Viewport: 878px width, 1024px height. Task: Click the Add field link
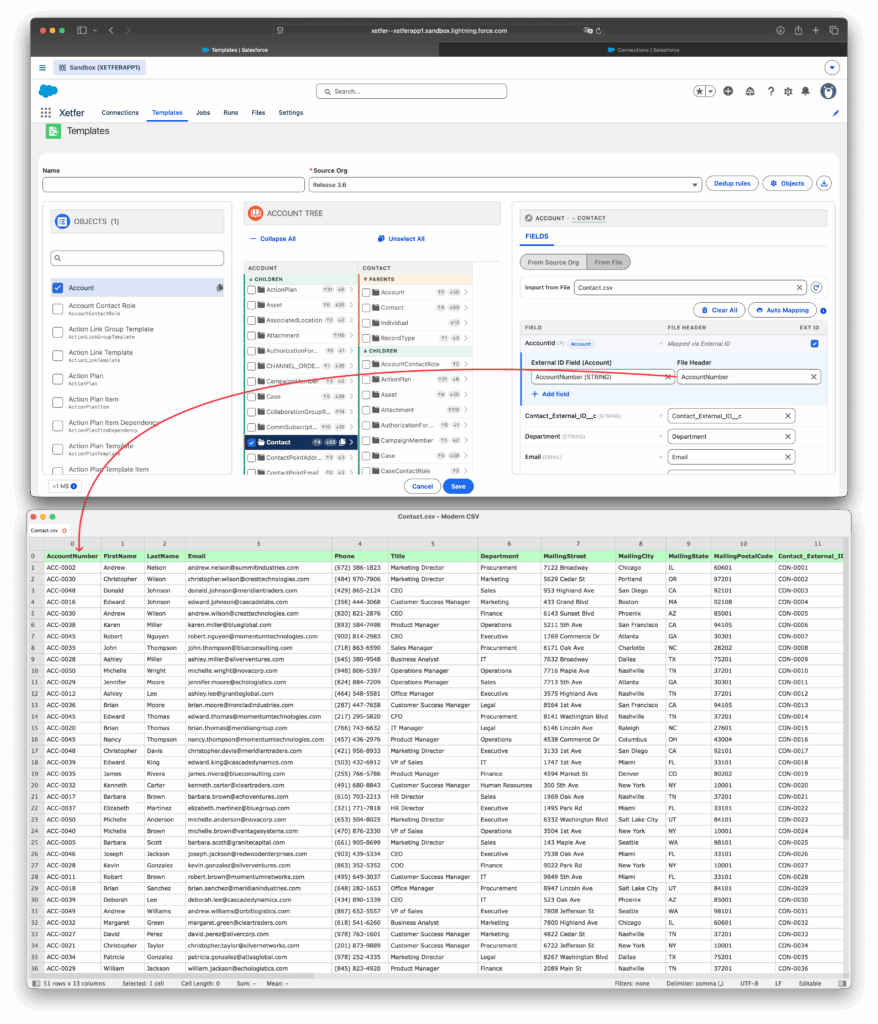[x=550, y=394]
